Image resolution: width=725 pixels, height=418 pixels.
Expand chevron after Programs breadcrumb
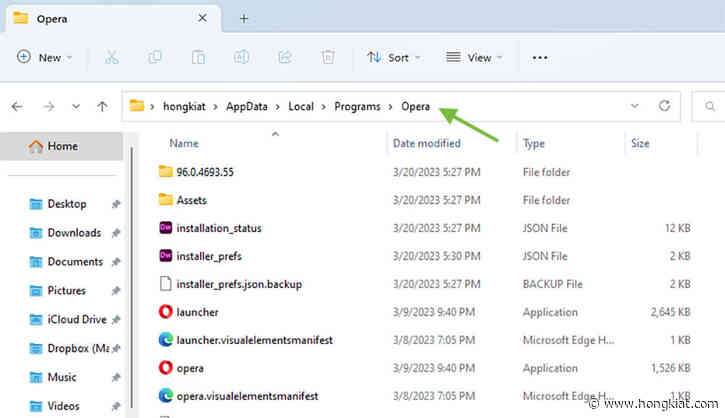(391, 107)
